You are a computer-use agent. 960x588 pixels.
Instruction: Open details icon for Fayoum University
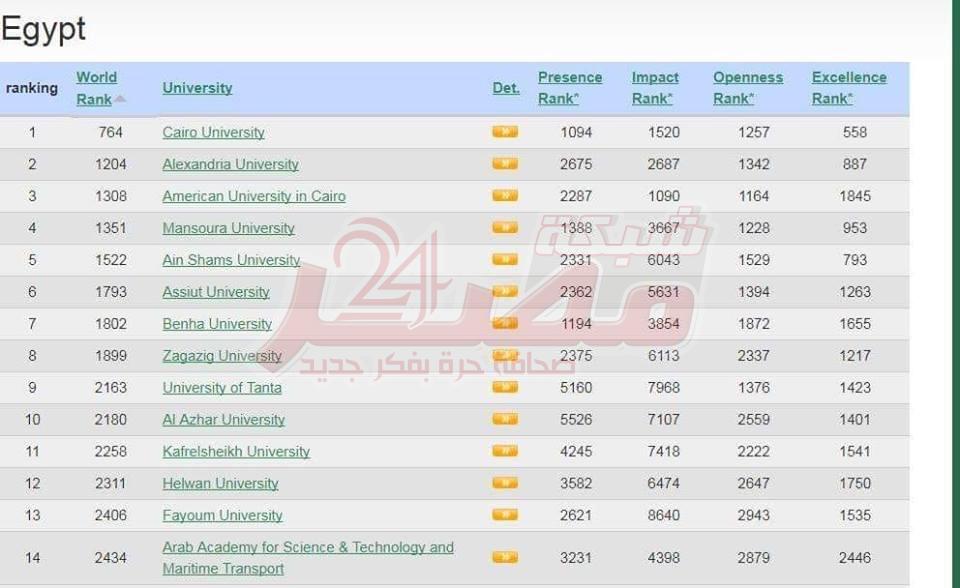pyautogui.click(x=505, y=516)
